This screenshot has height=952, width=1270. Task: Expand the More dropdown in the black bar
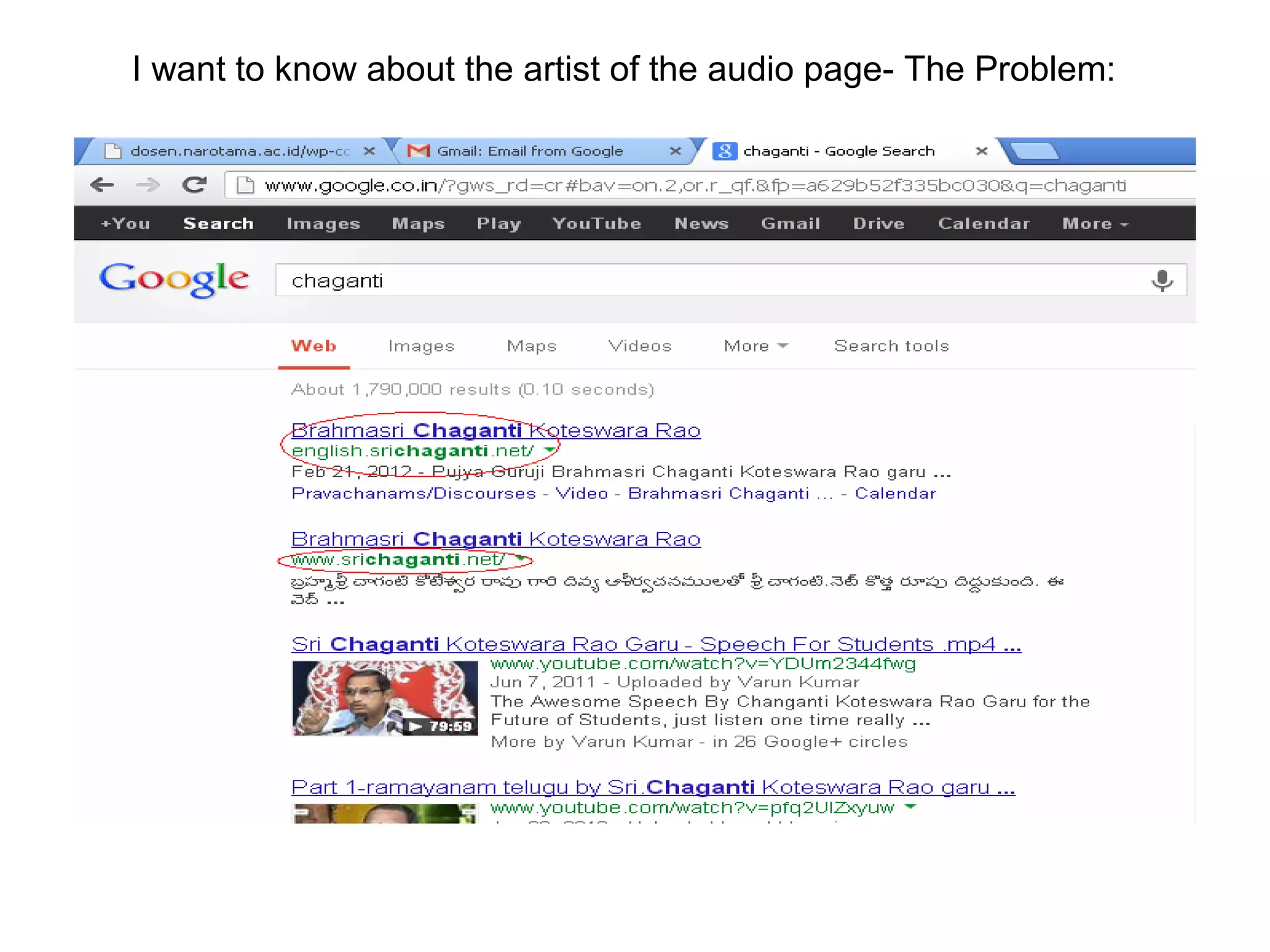coord(1095,223)
